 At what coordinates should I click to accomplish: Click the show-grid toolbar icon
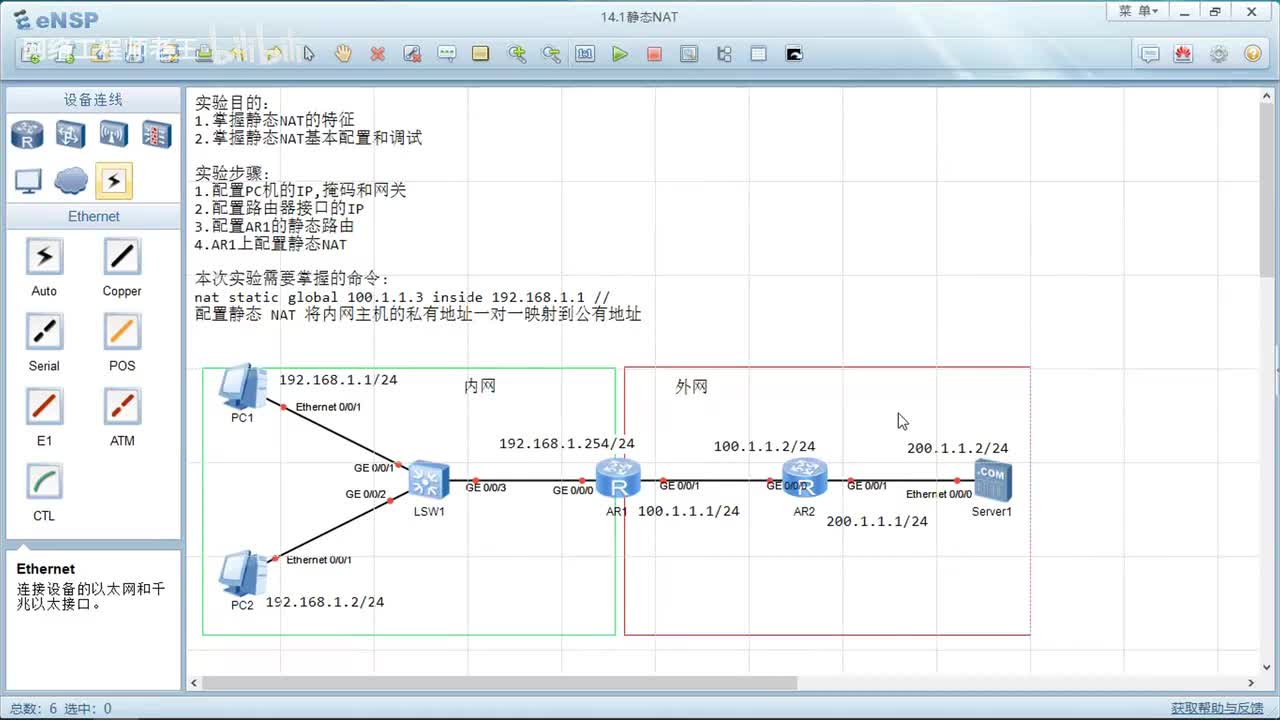tap(759, 54)
